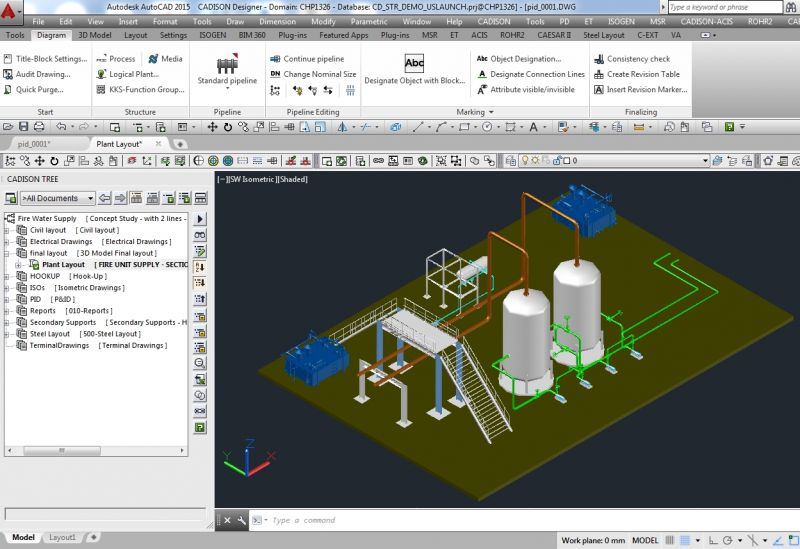This screenshot has width=800, height=549.
Task: Open the layer selection dropdown arrow
Action: (x=705, y=160)
